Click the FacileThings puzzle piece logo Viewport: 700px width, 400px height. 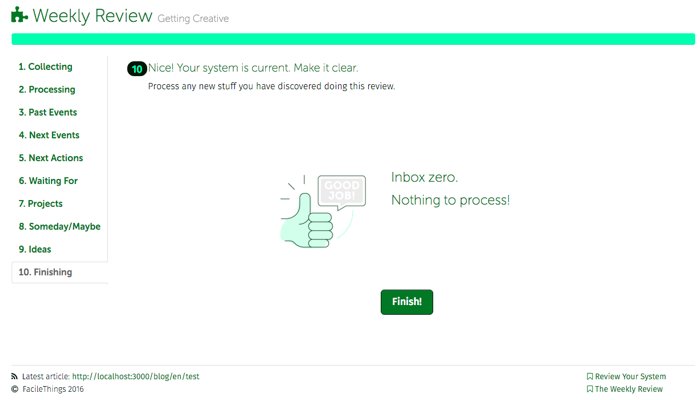tap(19, 15)
